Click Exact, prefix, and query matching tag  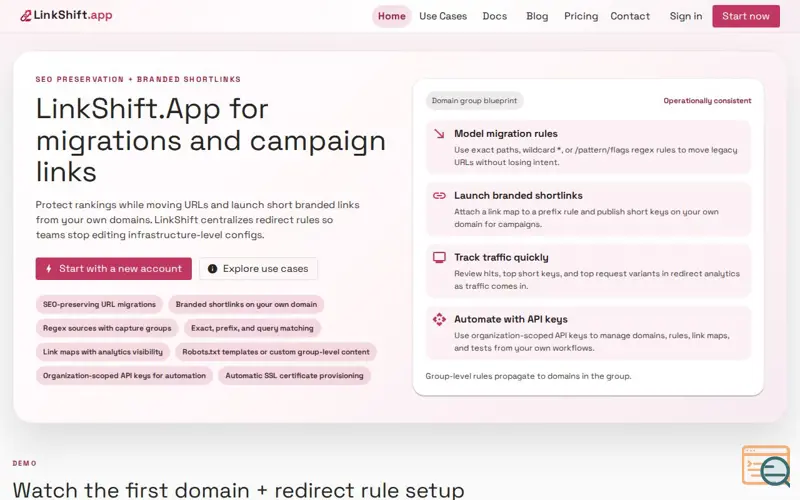coord(252,328)
